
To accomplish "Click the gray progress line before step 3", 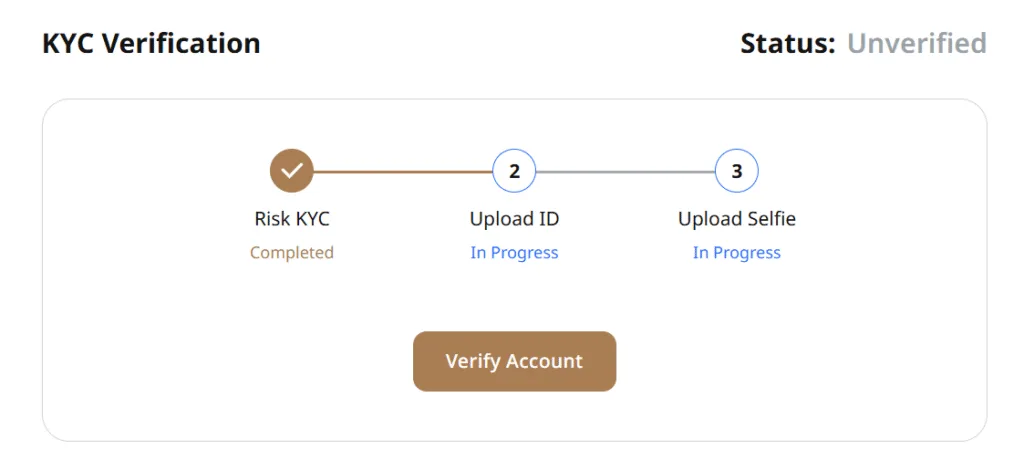I will (625, 172).
